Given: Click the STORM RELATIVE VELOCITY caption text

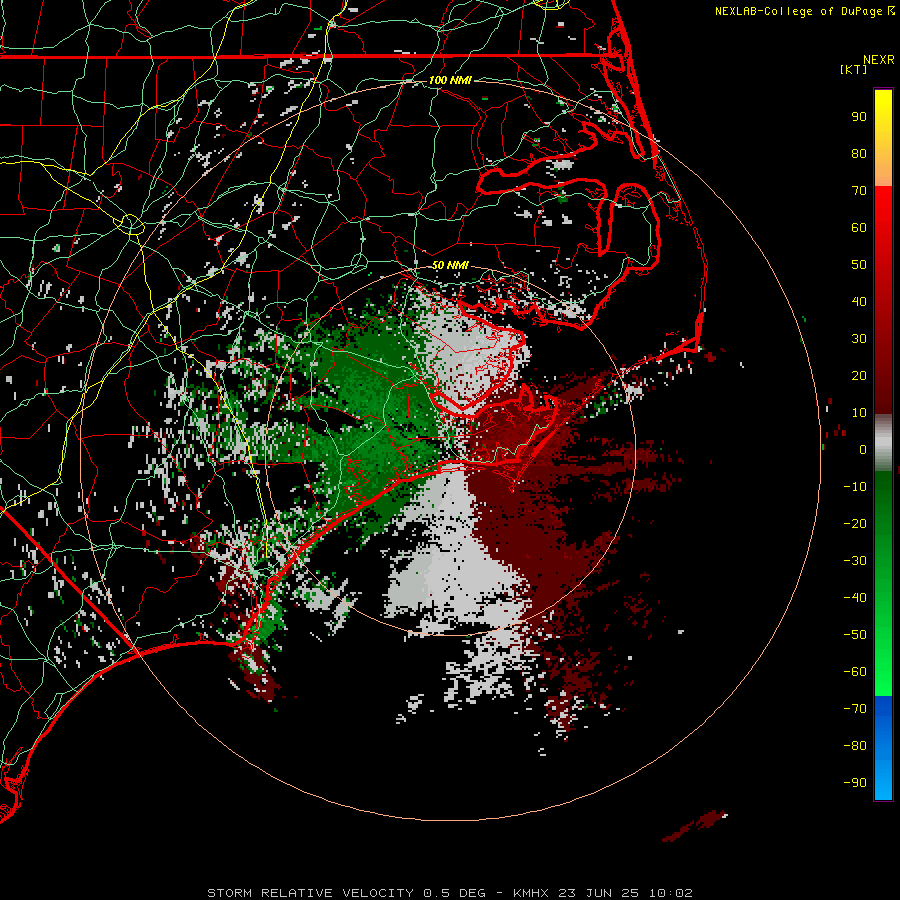Looking at the screenshot, I should [x=310, y=893].
